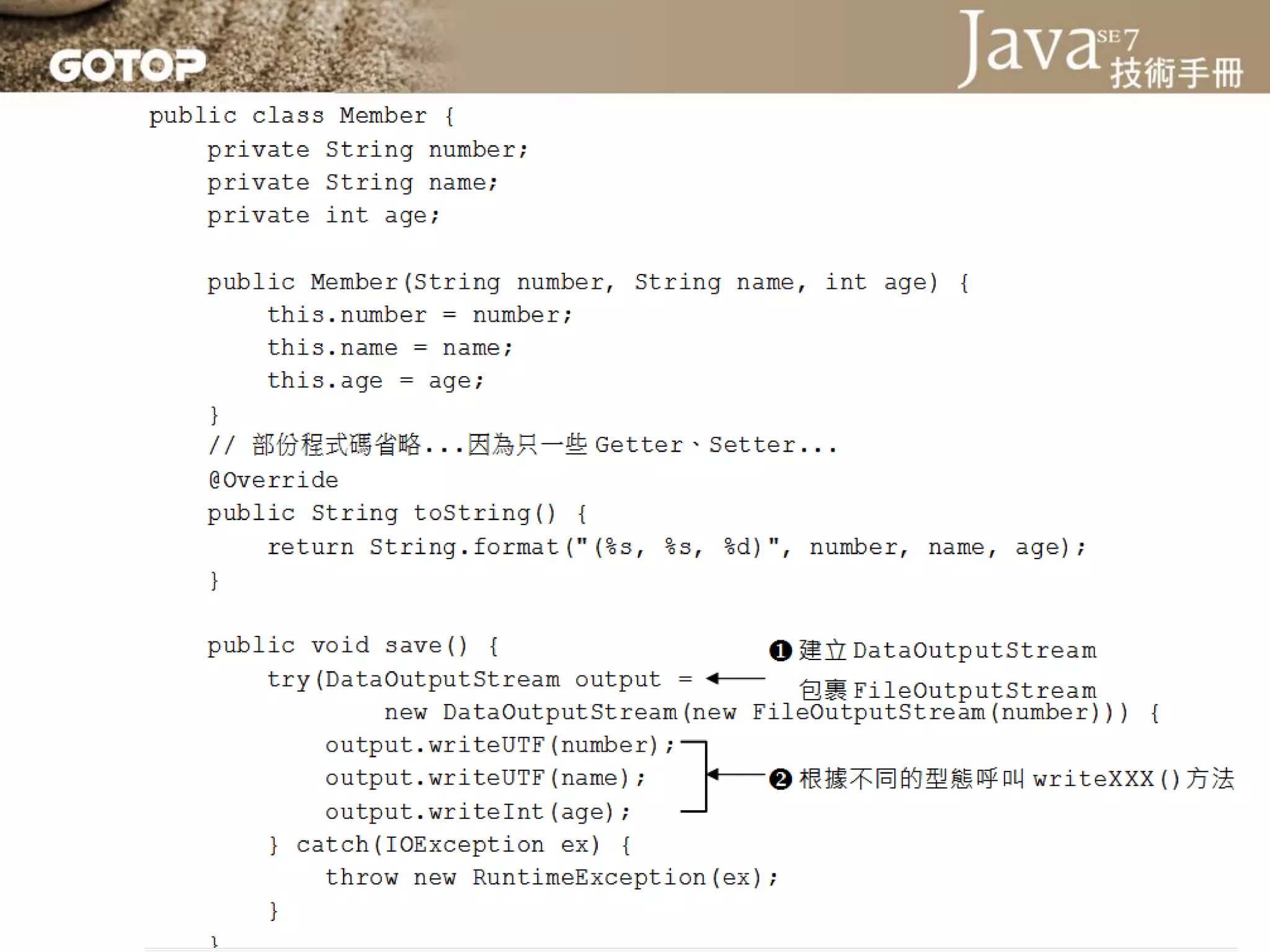1270x952 pixels.
Task: Click the black circled number 1 marker
Action: pyautogui.click(x=780, y=651)
